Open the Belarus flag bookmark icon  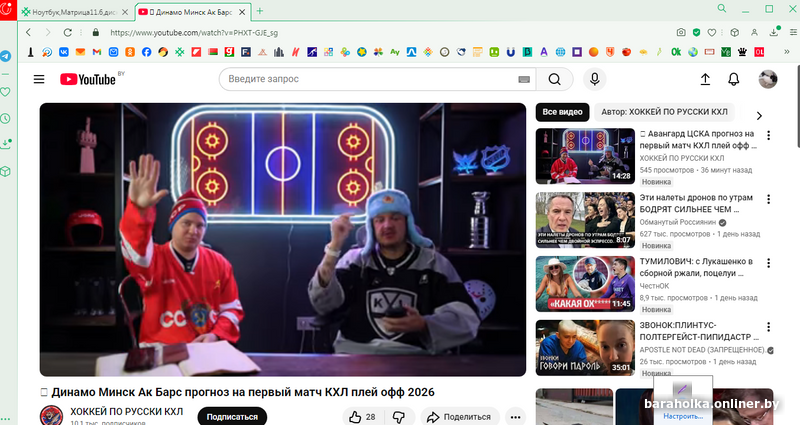point(213,52)
